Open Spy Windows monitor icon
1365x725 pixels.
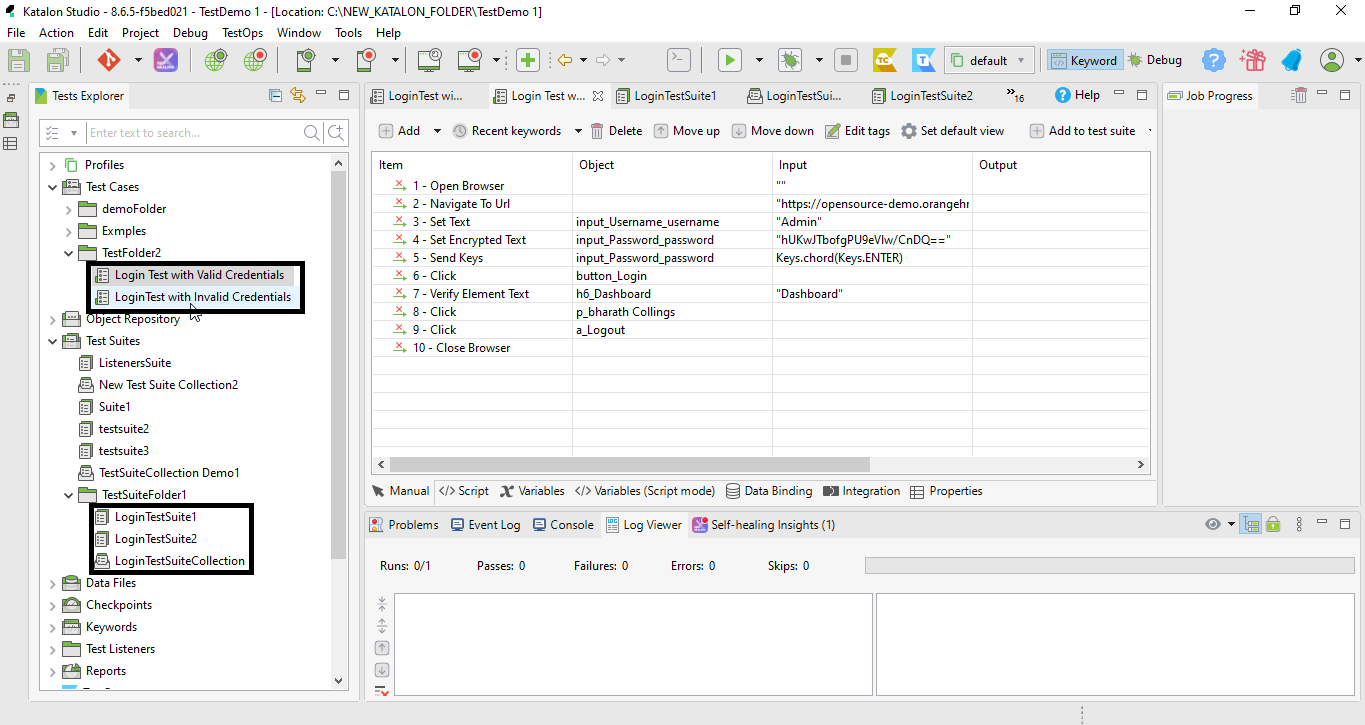[430, 60]
